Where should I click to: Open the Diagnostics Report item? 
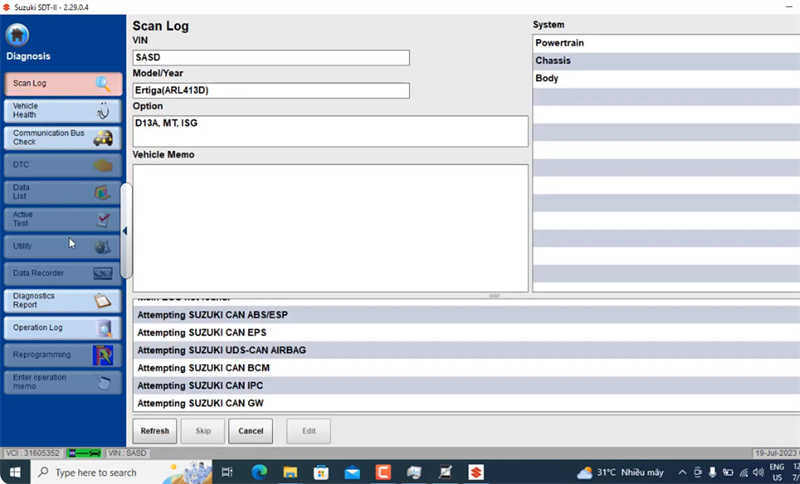point(63,300)
